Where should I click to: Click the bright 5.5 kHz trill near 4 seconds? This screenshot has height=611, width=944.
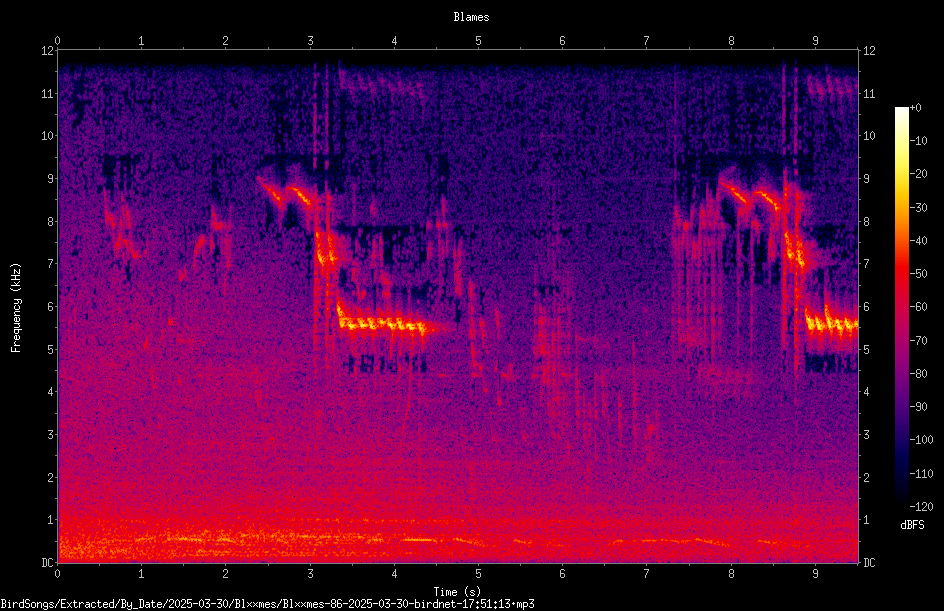(385, 324)
